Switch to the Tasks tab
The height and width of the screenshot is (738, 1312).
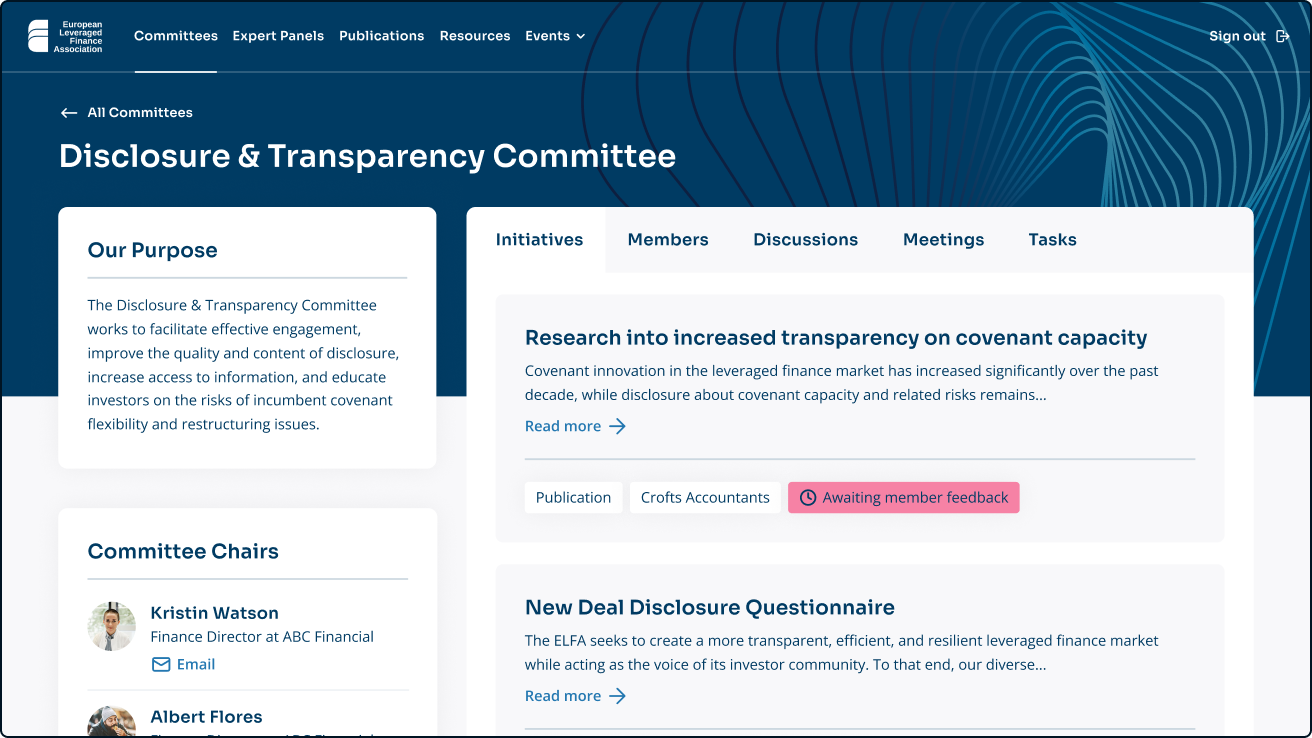tap(1052, 240)
